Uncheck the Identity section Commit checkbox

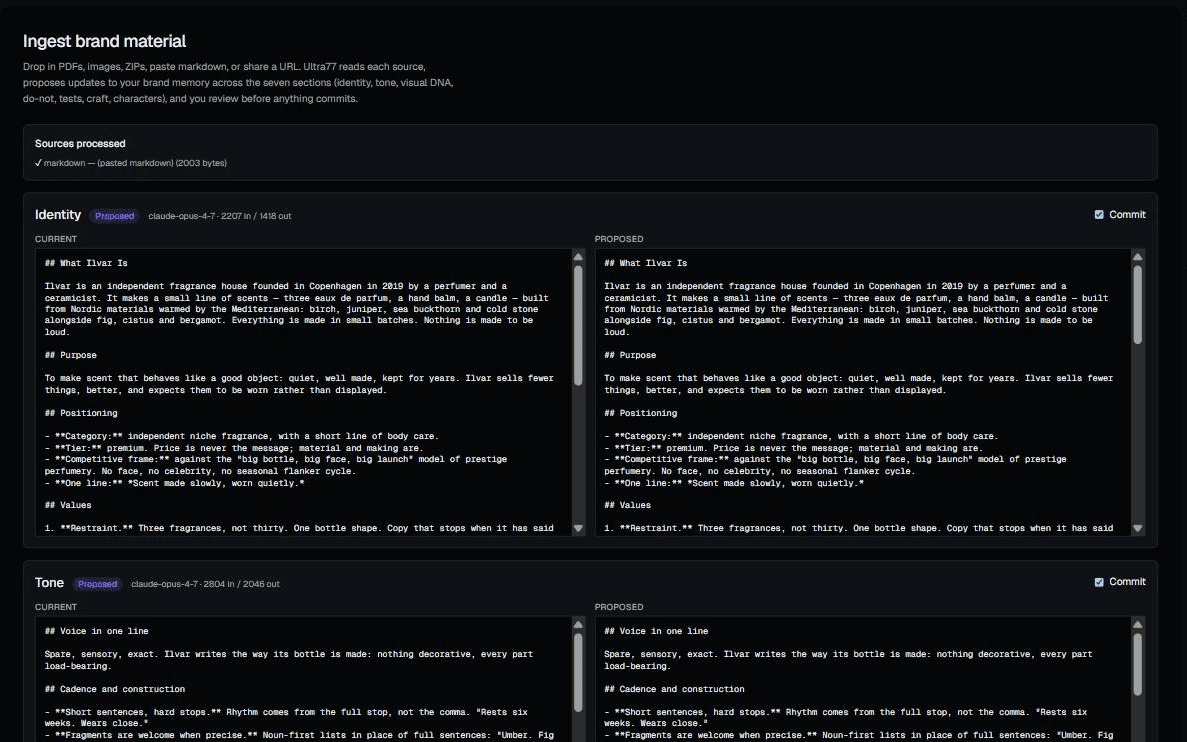click(1098, 215)
